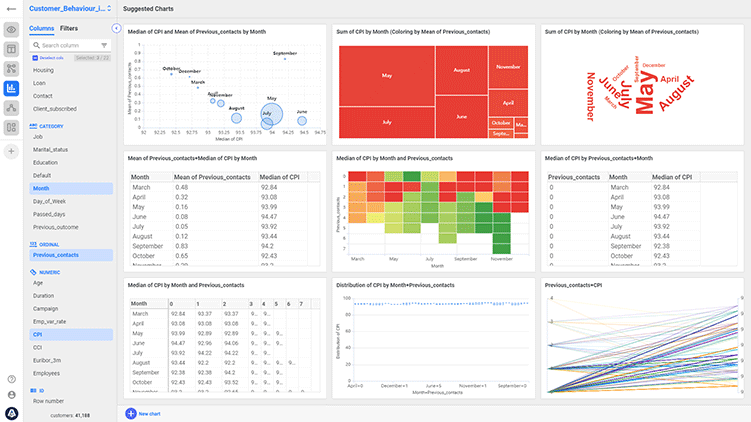Click the Suggested Charts heading

(148, 9)
